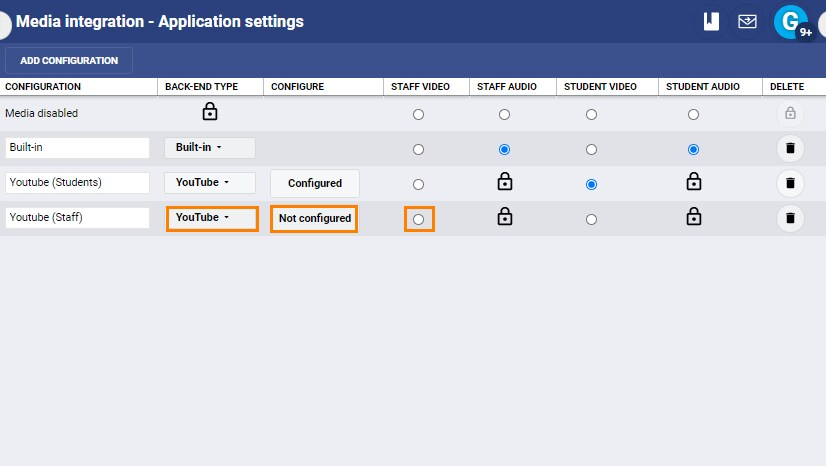Screen dimensions: 826x466
Task: Select Staff Video for Media disabled
Action: coord(418,114)
